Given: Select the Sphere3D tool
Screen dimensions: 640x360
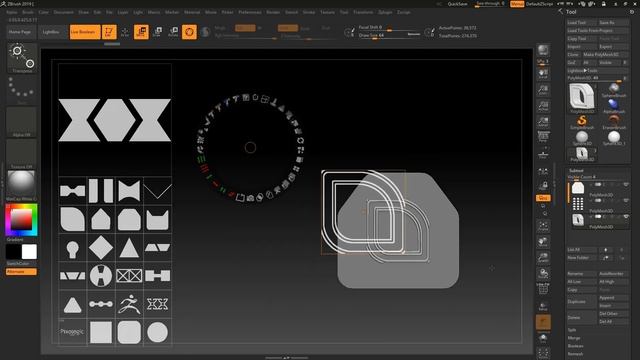Looking at the screenshot, I should click(582, 138).
